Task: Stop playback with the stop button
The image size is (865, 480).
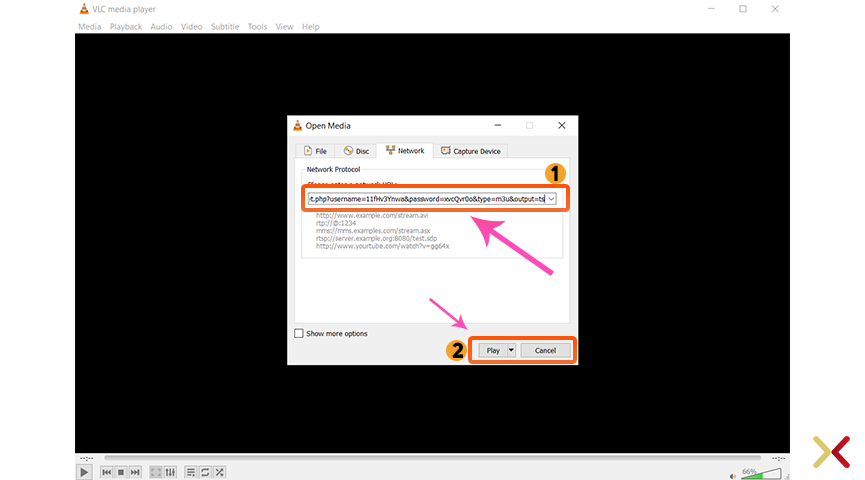Action: pyautogui.click(x=121, y=472)
